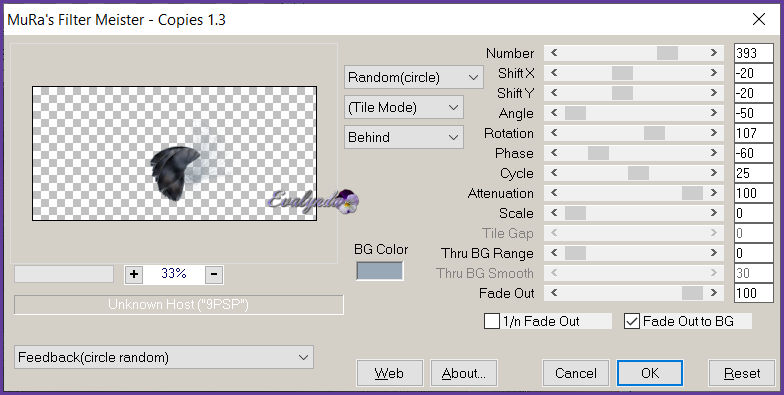The image size is (784, 395).
Task: Increase Angle with right arrow
Action: pos(714,113)
